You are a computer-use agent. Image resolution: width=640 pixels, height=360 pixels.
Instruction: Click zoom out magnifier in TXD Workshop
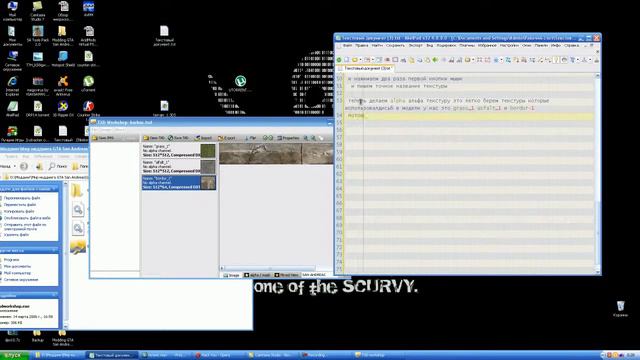pyautogui.click(x=314, y=138)
